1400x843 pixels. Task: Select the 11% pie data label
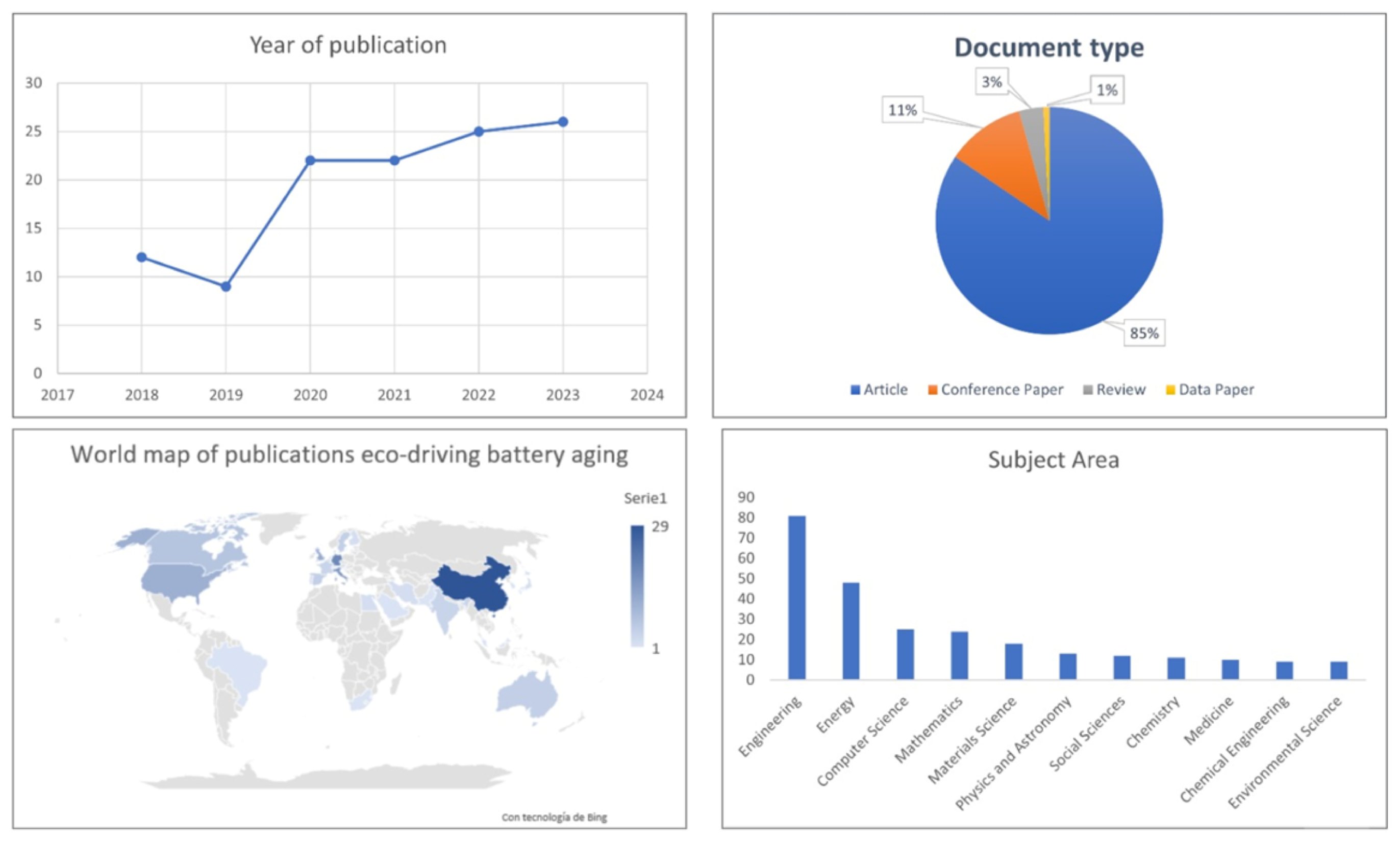pos(902,110)
